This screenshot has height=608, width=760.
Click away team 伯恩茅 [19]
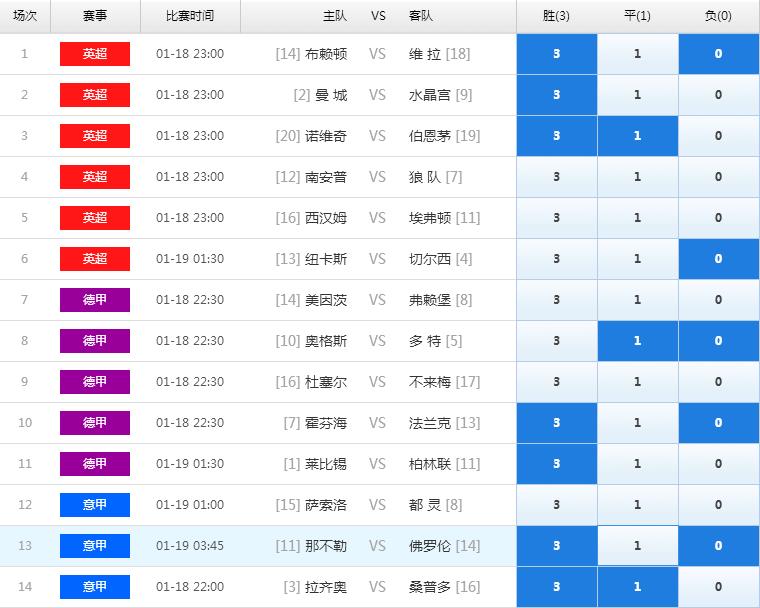[444, 136]
